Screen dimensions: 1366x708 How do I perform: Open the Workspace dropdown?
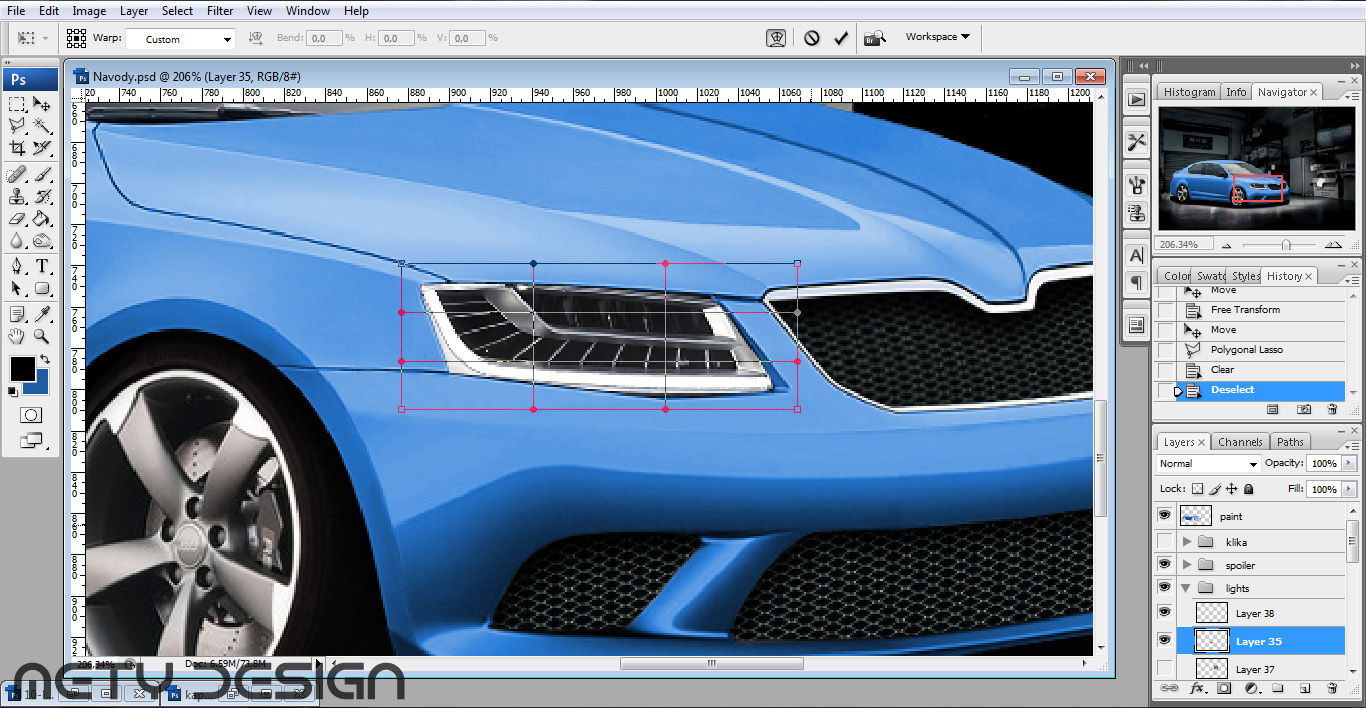(937, 37)
